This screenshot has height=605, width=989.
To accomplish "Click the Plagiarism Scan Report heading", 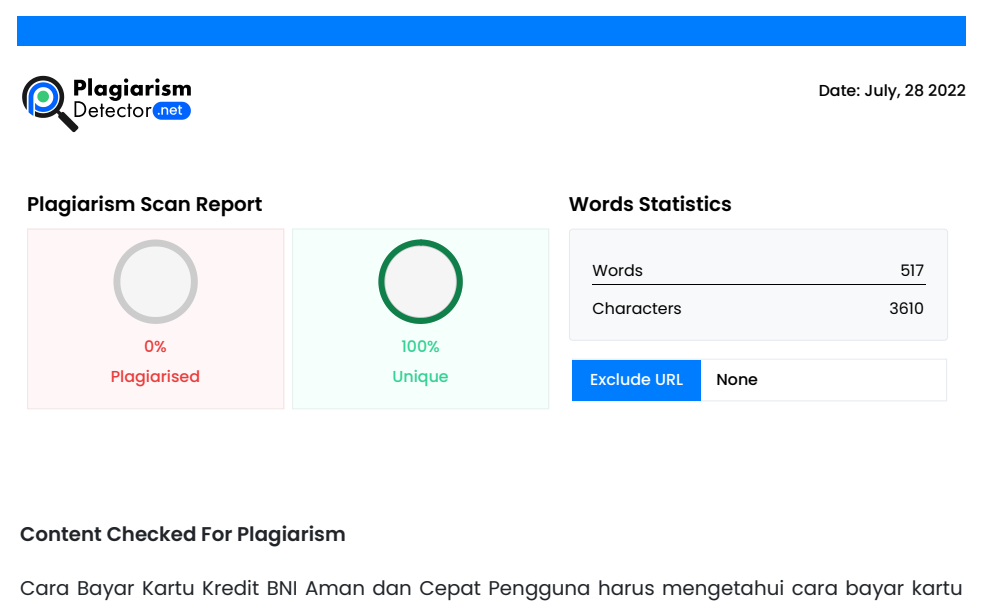I will 144,204.
